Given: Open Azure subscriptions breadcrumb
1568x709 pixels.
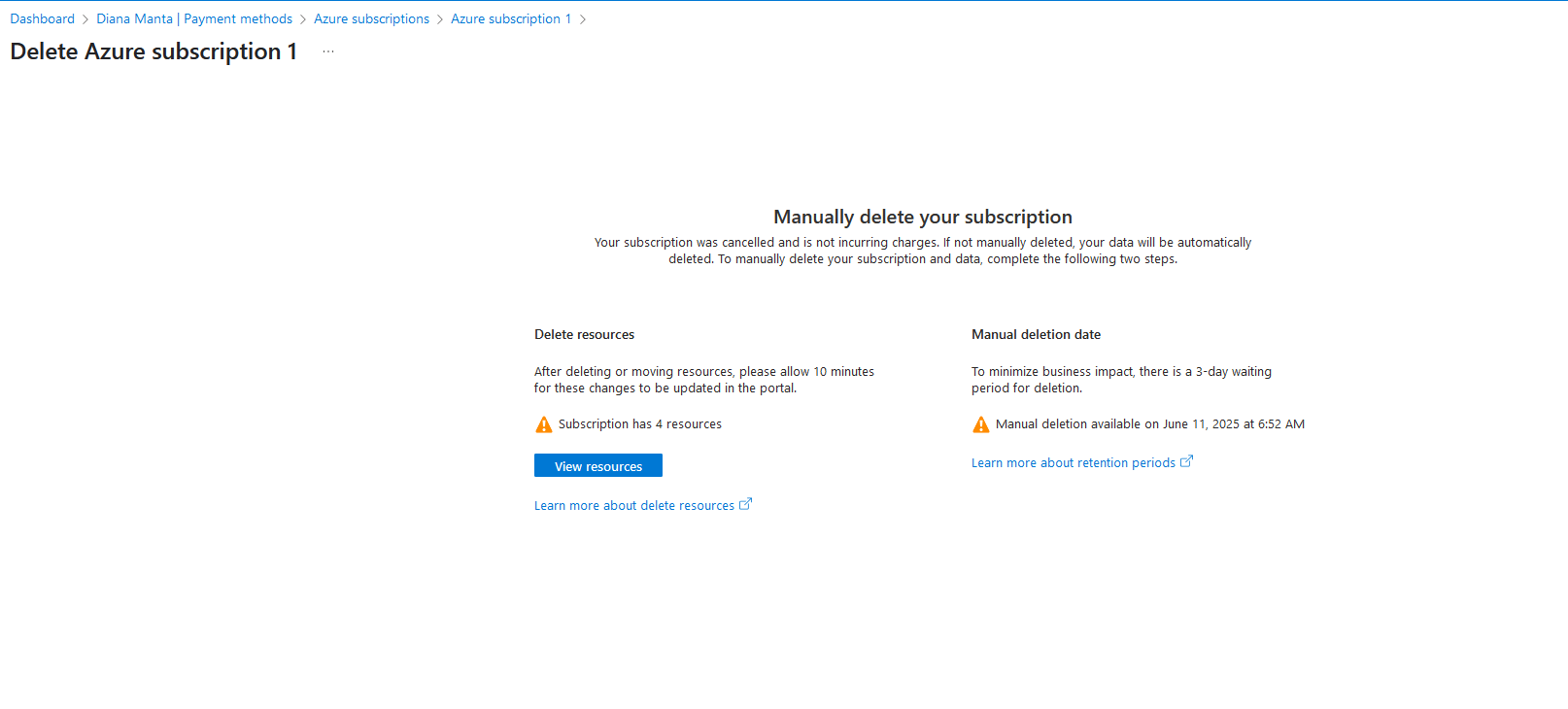Looking at the screenshot, I should [x=371, y=19].
